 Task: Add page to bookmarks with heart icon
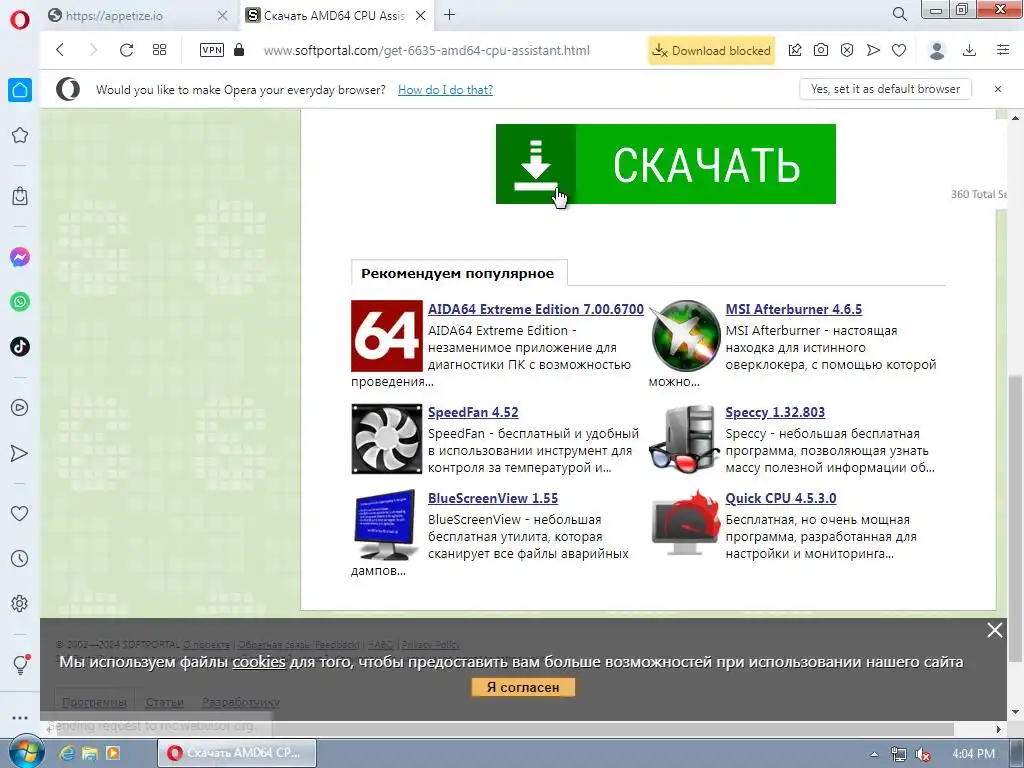[x=899, y=50]
